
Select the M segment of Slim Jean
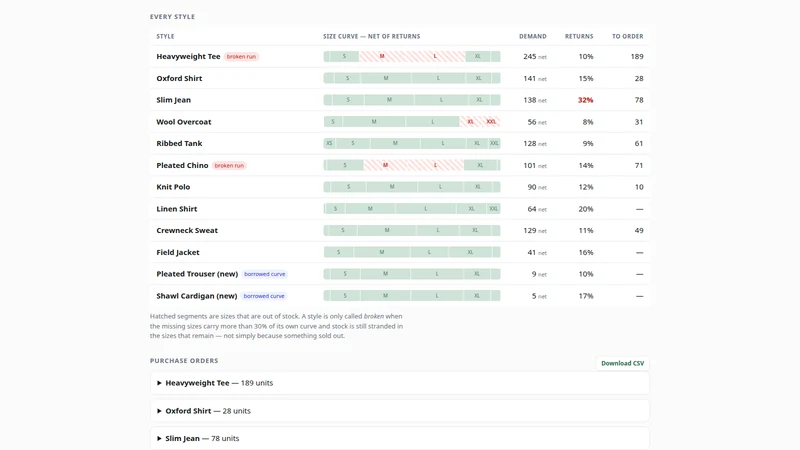(389, 100)
